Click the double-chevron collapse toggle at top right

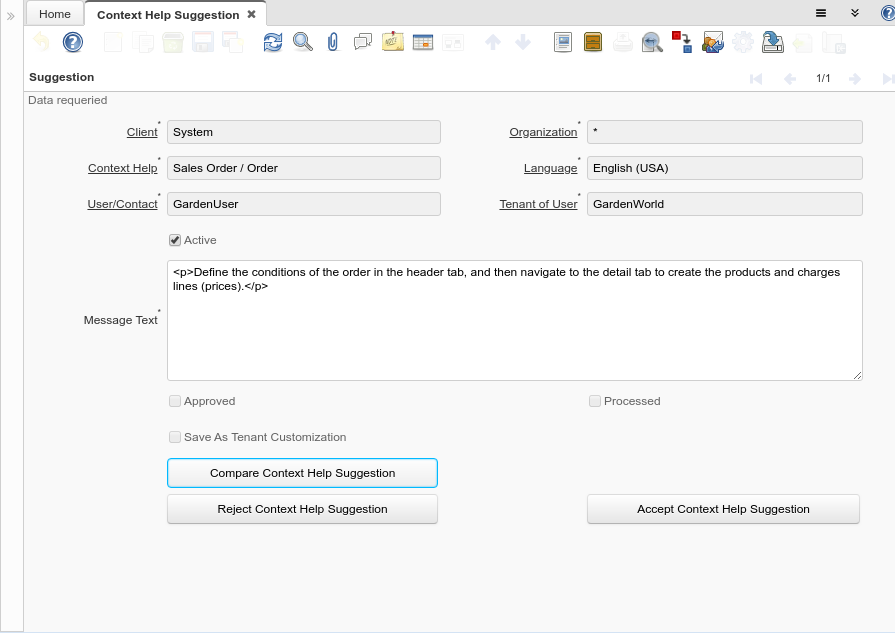coord(854,13)
